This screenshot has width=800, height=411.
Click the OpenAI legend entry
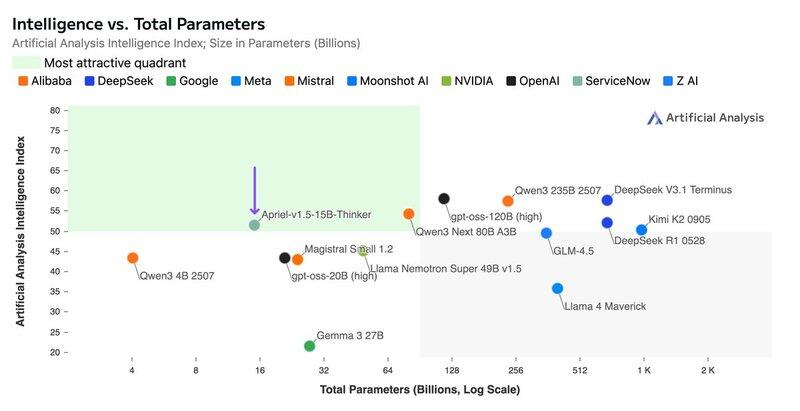tap(532, 81)
